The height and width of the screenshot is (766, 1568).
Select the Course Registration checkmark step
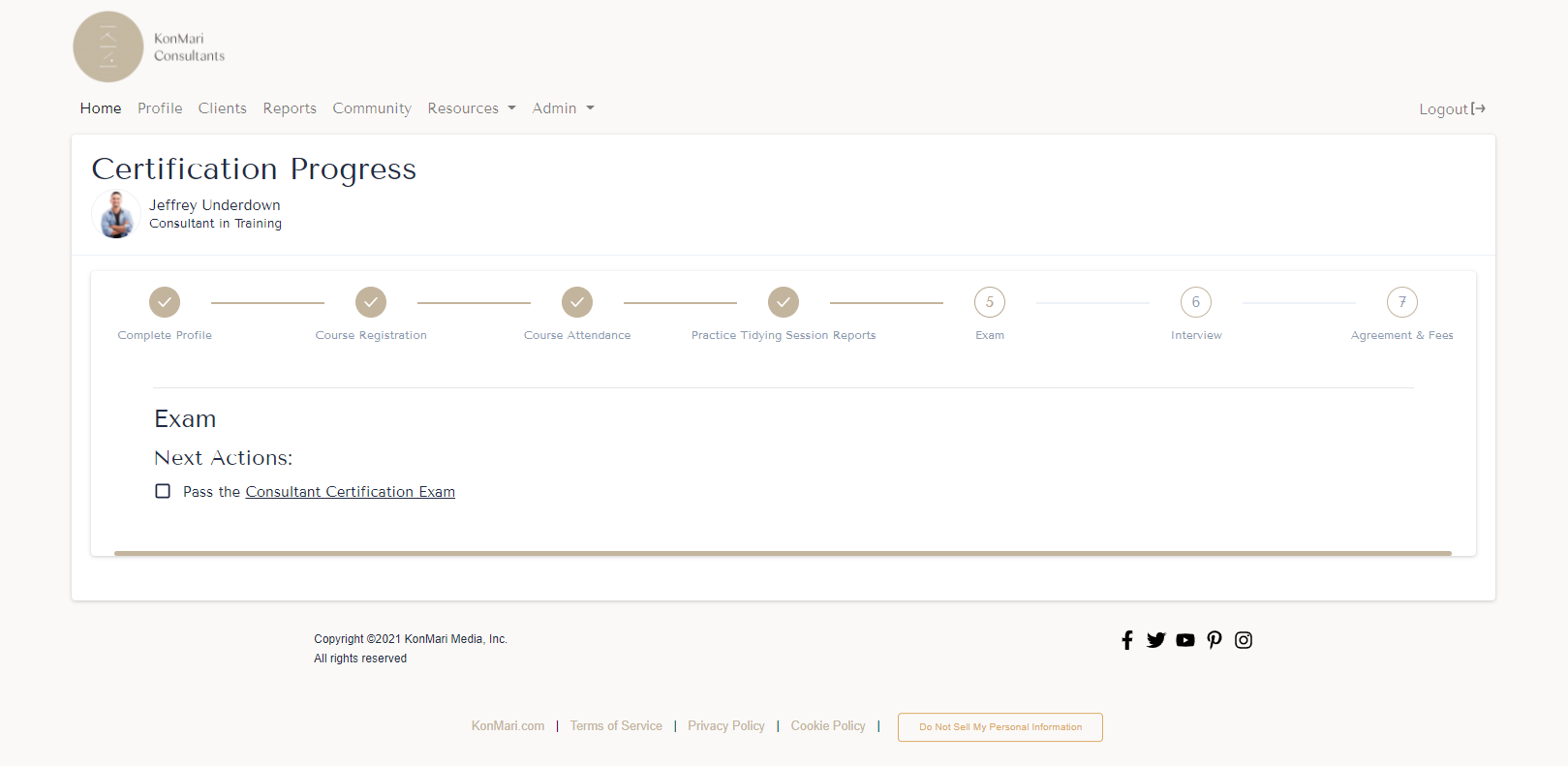pyautogui.click(x=371, y=302)
